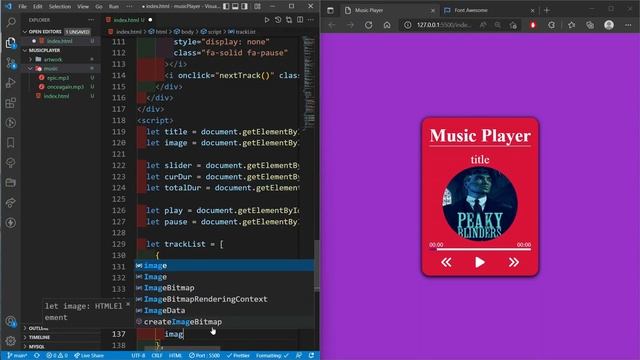
Task: Open the Selection menu
Action: (x=60, y=7)
